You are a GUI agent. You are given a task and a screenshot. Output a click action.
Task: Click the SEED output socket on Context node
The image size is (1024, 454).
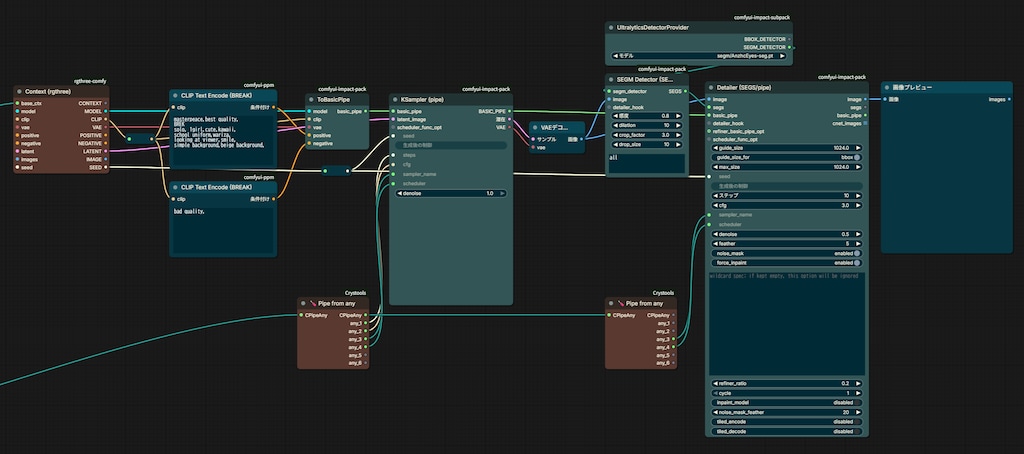click(105, 167)
